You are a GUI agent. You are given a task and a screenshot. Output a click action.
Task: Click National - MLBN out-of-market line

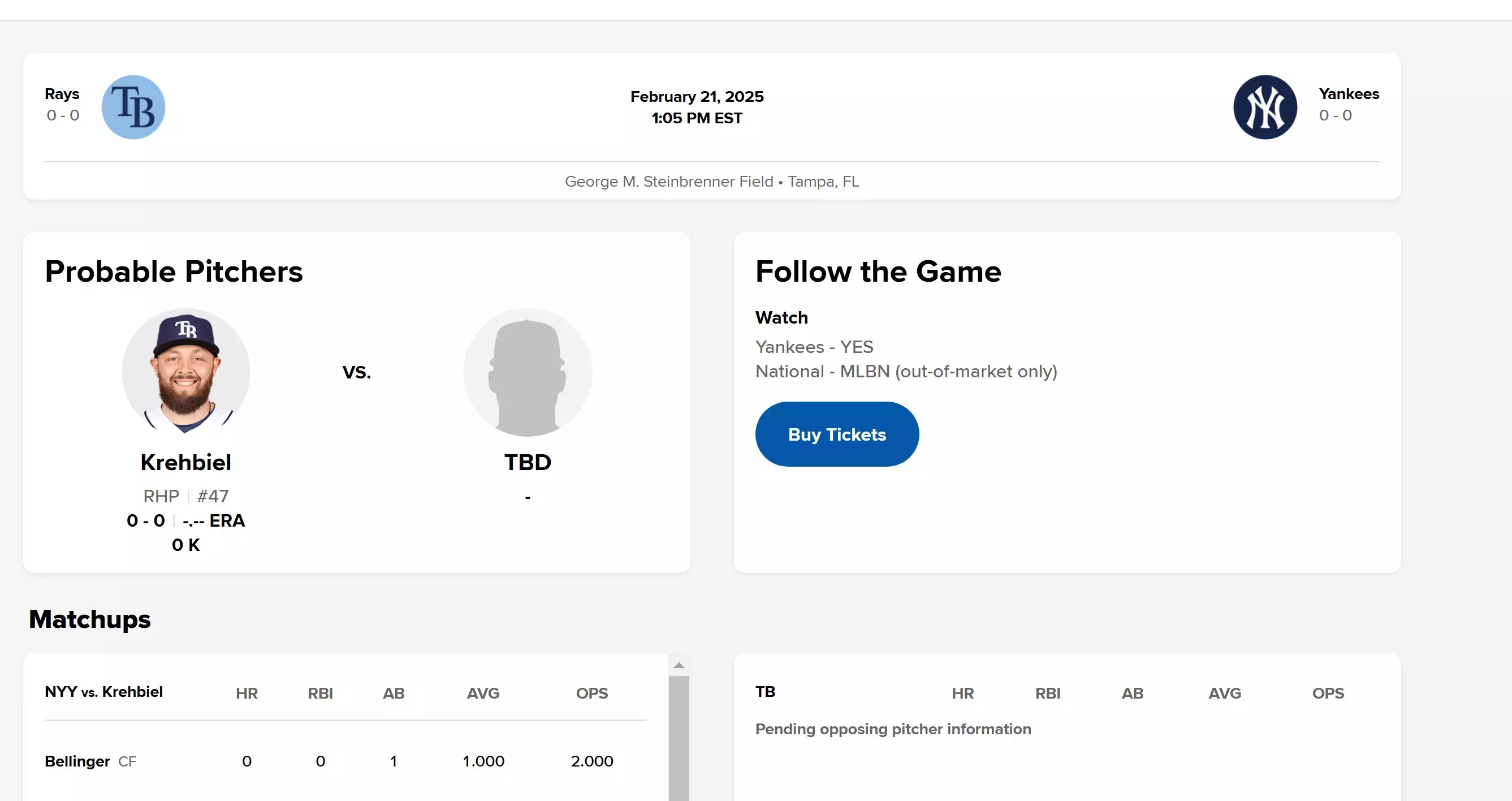pyautogui.click(x=906, y=372)
